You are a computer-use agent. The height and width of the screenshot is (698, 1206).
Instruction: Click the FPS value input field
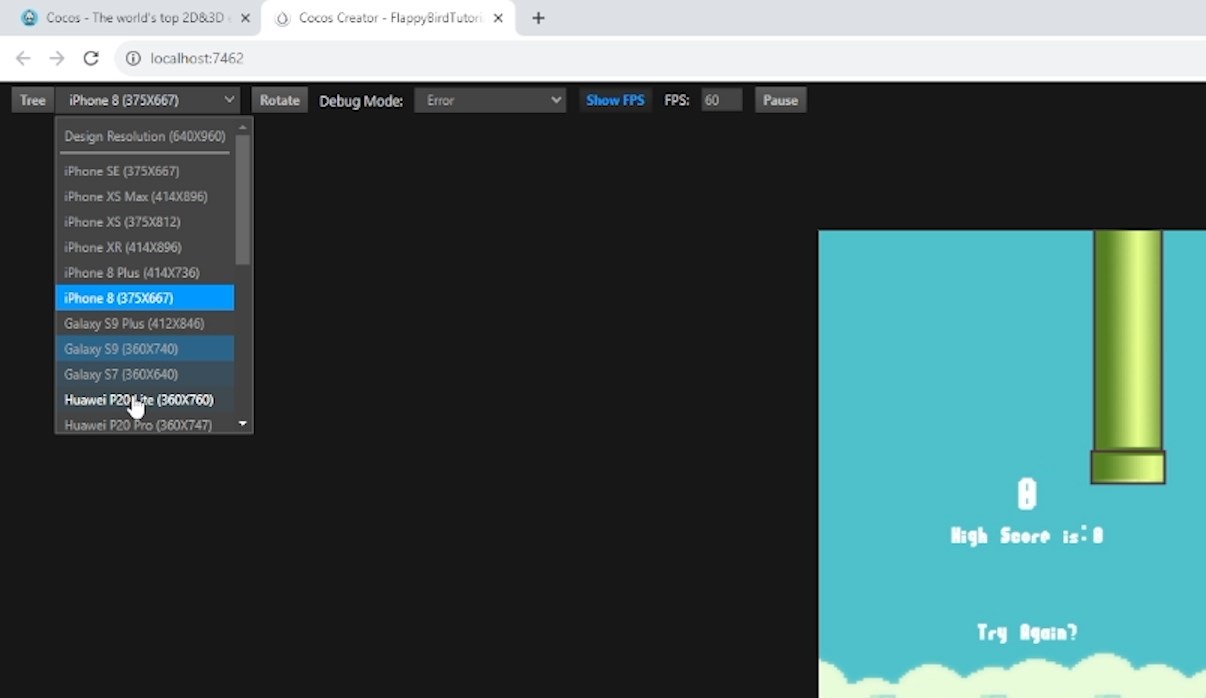click(x=721, y=100)
